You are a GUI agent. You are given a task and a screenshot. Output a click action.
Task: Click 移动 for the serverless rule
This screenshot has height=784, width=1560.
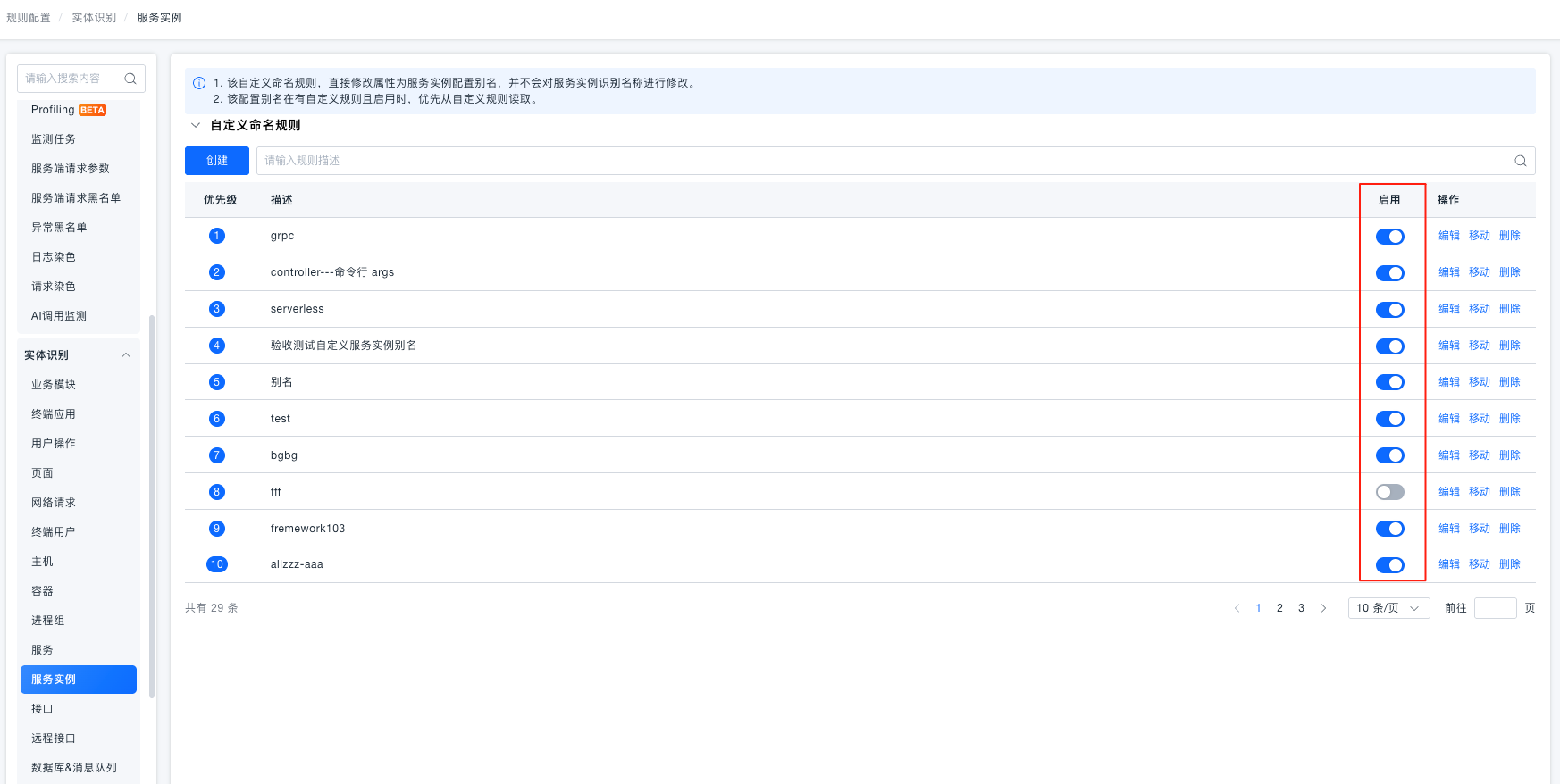1479,309
